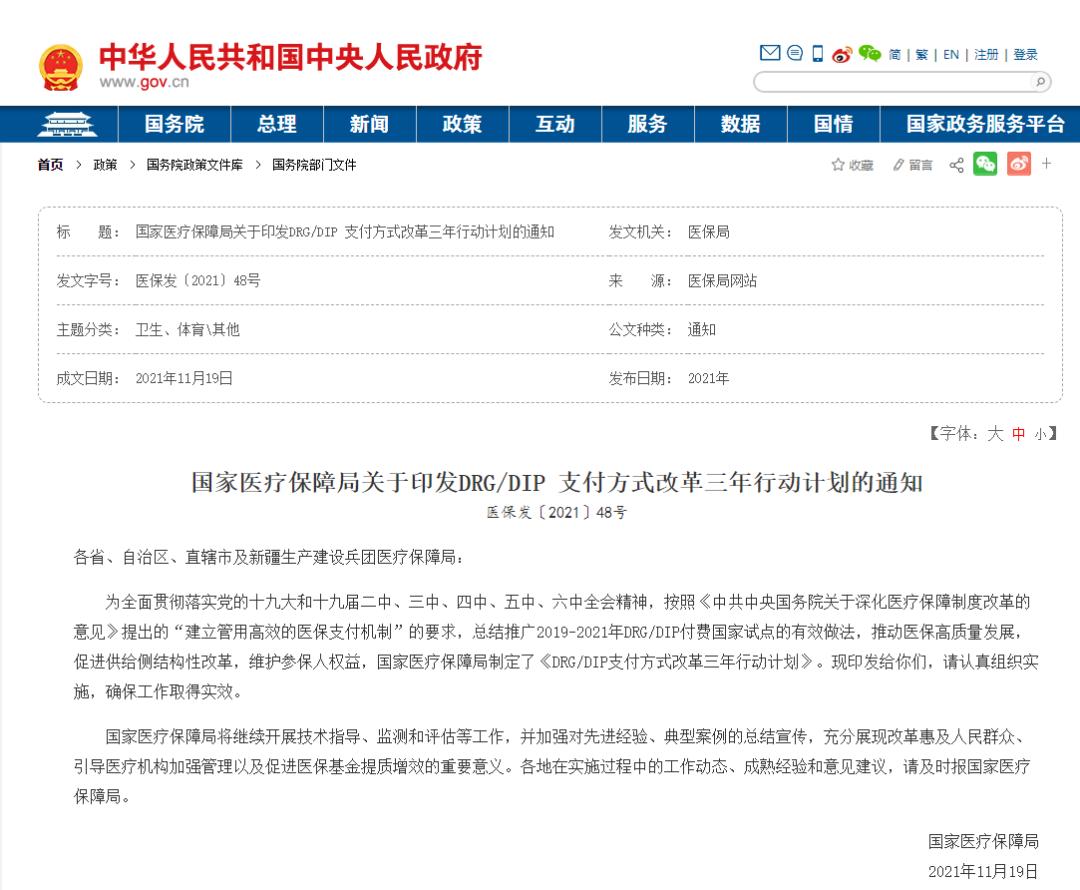Switch text to 简 simplified Chinese
The image size is (1080, 890).
(x=896, y=54)
